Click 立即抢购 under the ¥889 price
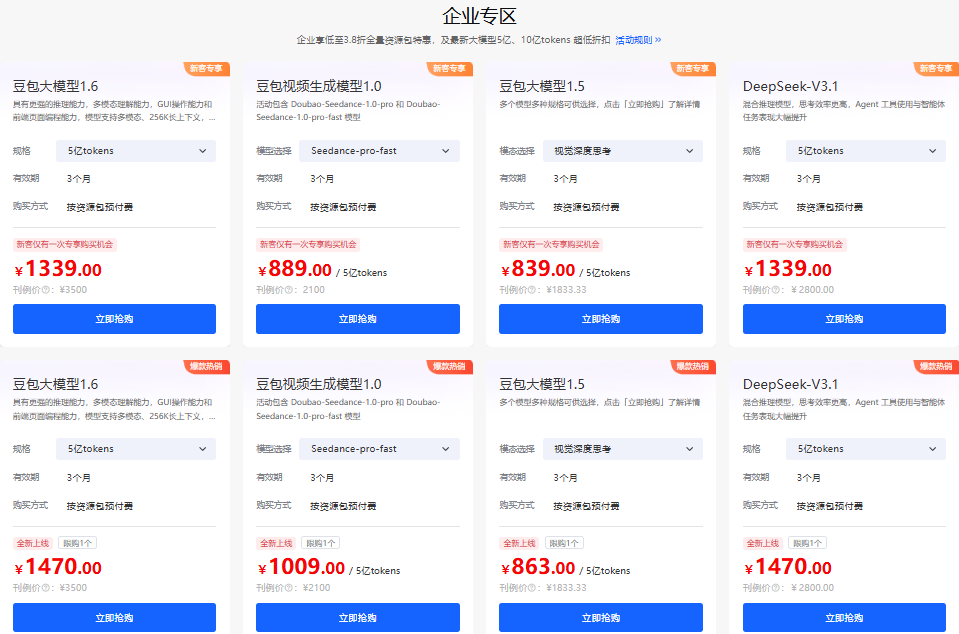The image size is (959, 634). [x=358, y=319]
